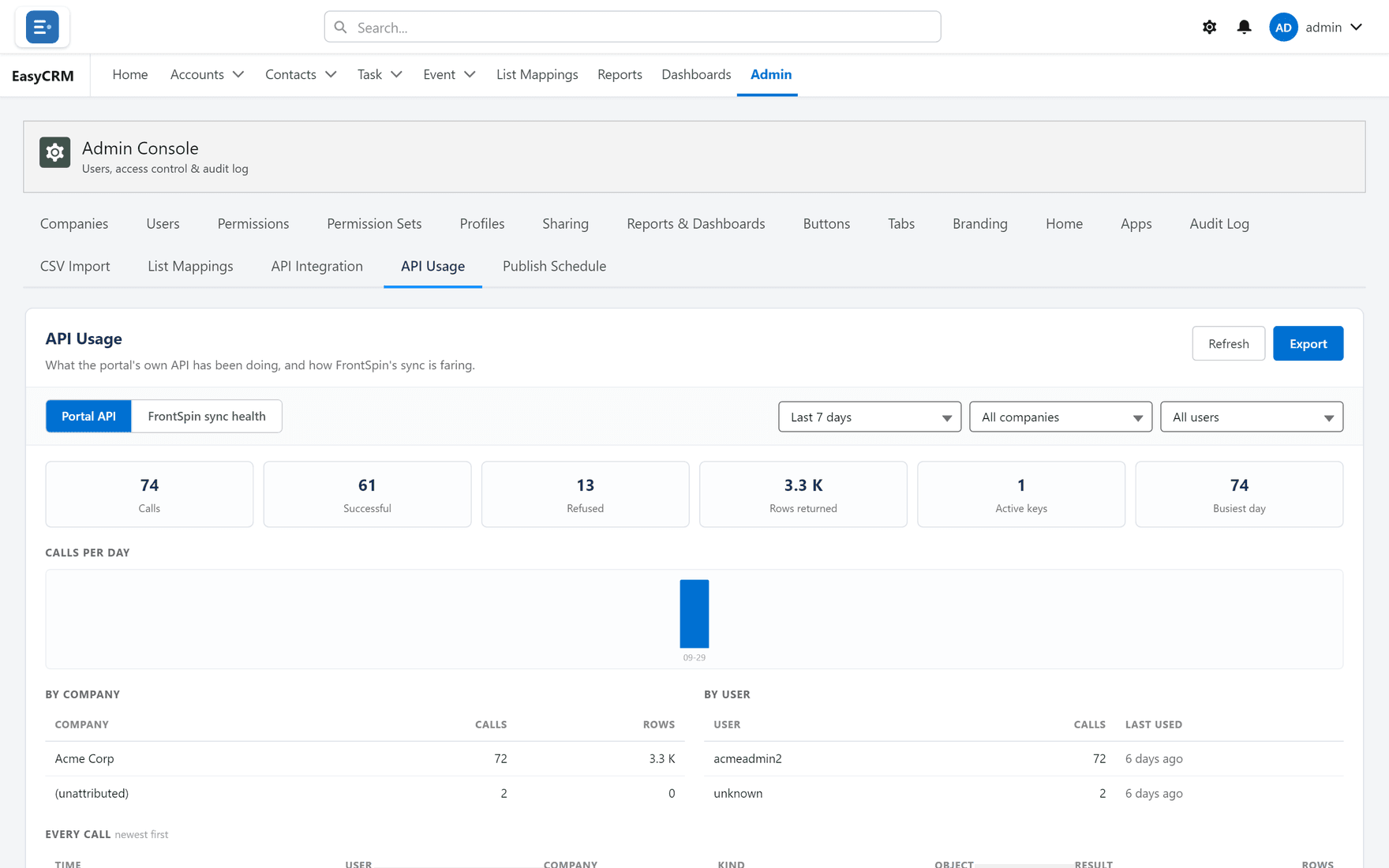Viewport: 1389px width, 868px height.
Task: Open the Permissions tab
Action: tap(253, 223)
